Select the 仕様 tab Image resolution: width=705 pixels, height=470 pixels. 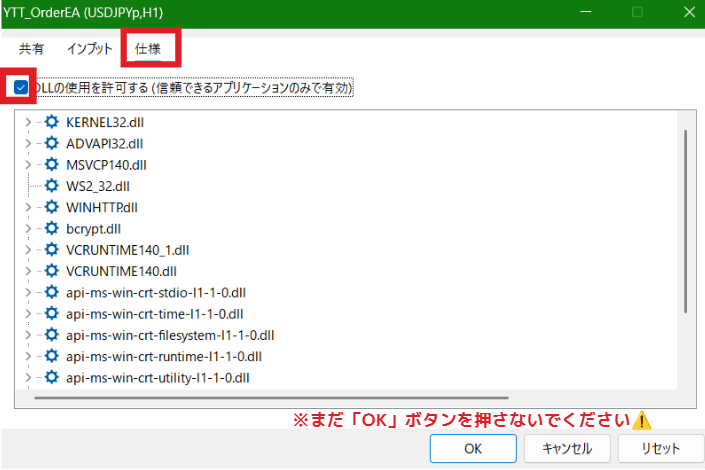coord(148,49)
